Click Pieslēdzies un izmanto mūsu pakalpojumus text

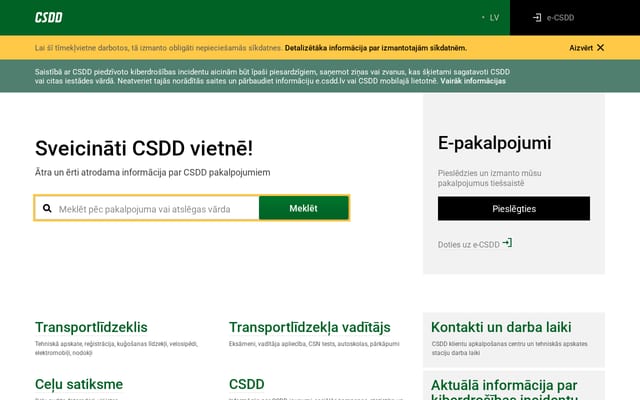click(x=489, y=178)
